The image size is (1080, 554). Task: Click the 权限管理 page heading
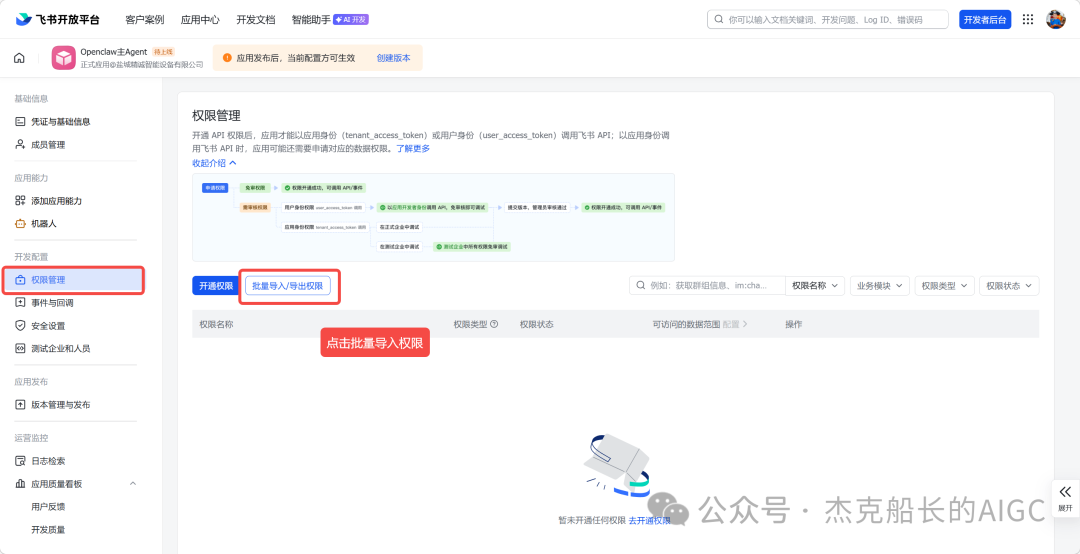216,115
